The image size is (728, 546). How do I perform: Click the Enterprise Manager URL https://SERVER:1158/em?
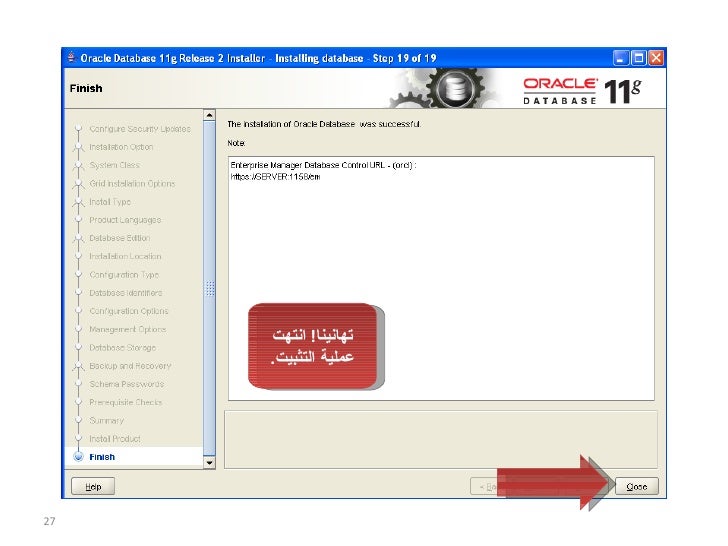[275, 177]
